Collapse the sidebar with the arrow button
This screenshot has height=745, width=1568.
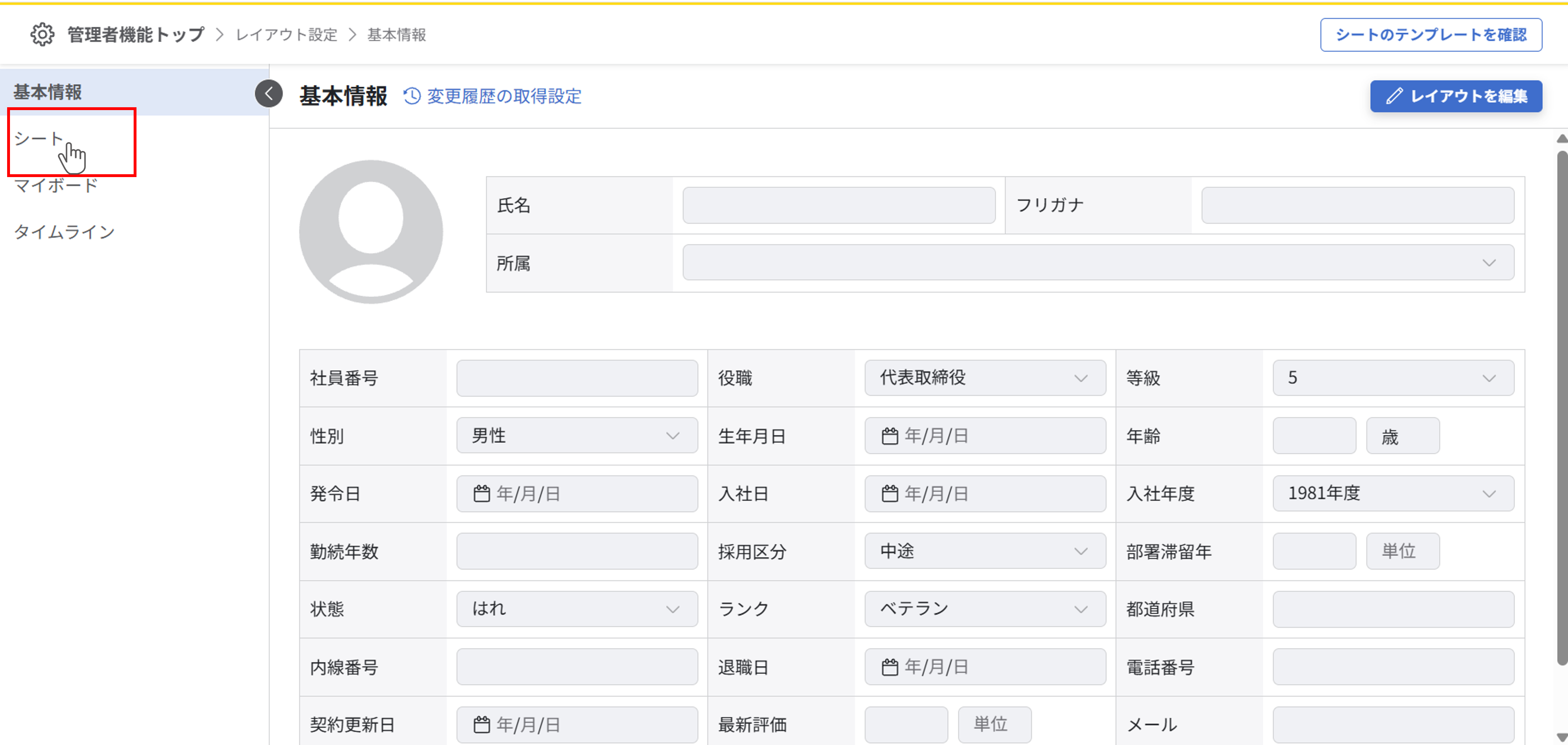click(268, 94)
